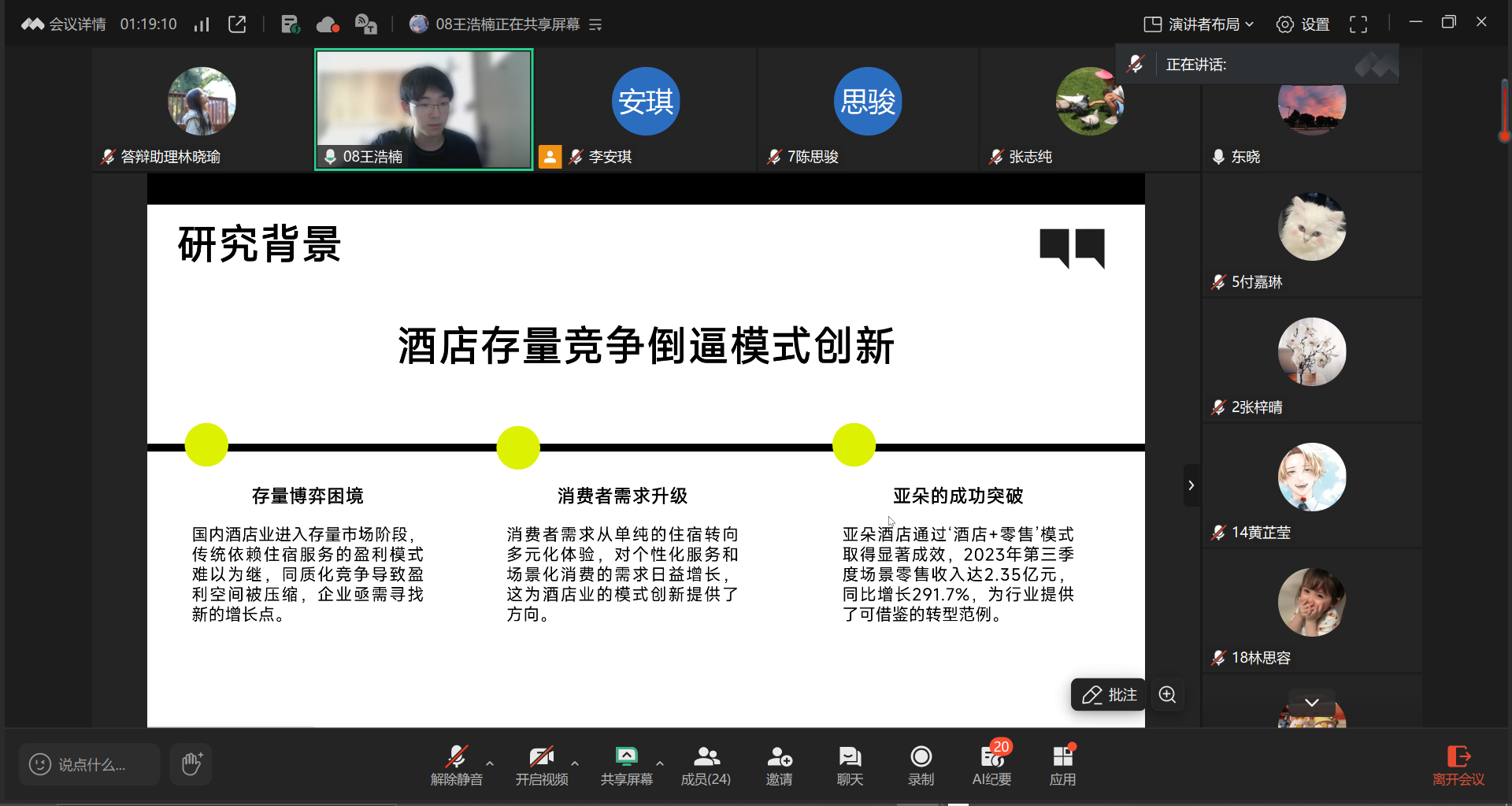Screen dimensions: 1512x806
Task: Open the 演讲者布局 layout dropdown
Action: (x=1197, y=24)
